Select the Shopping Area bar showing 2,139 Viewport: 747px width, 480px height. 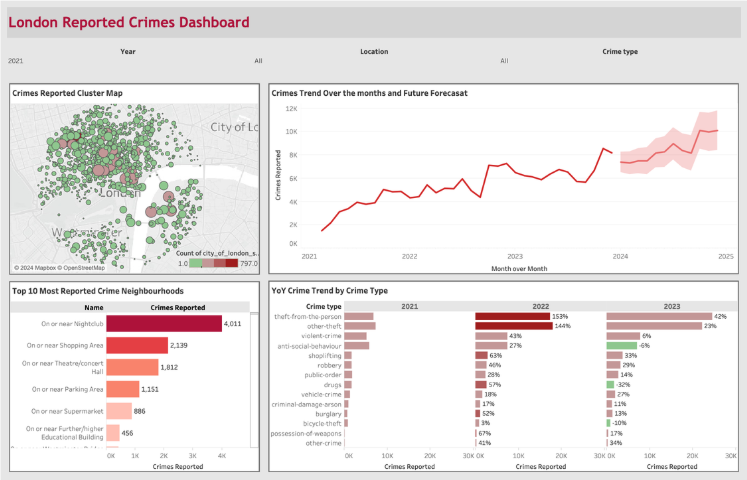[x=137, y=345]
